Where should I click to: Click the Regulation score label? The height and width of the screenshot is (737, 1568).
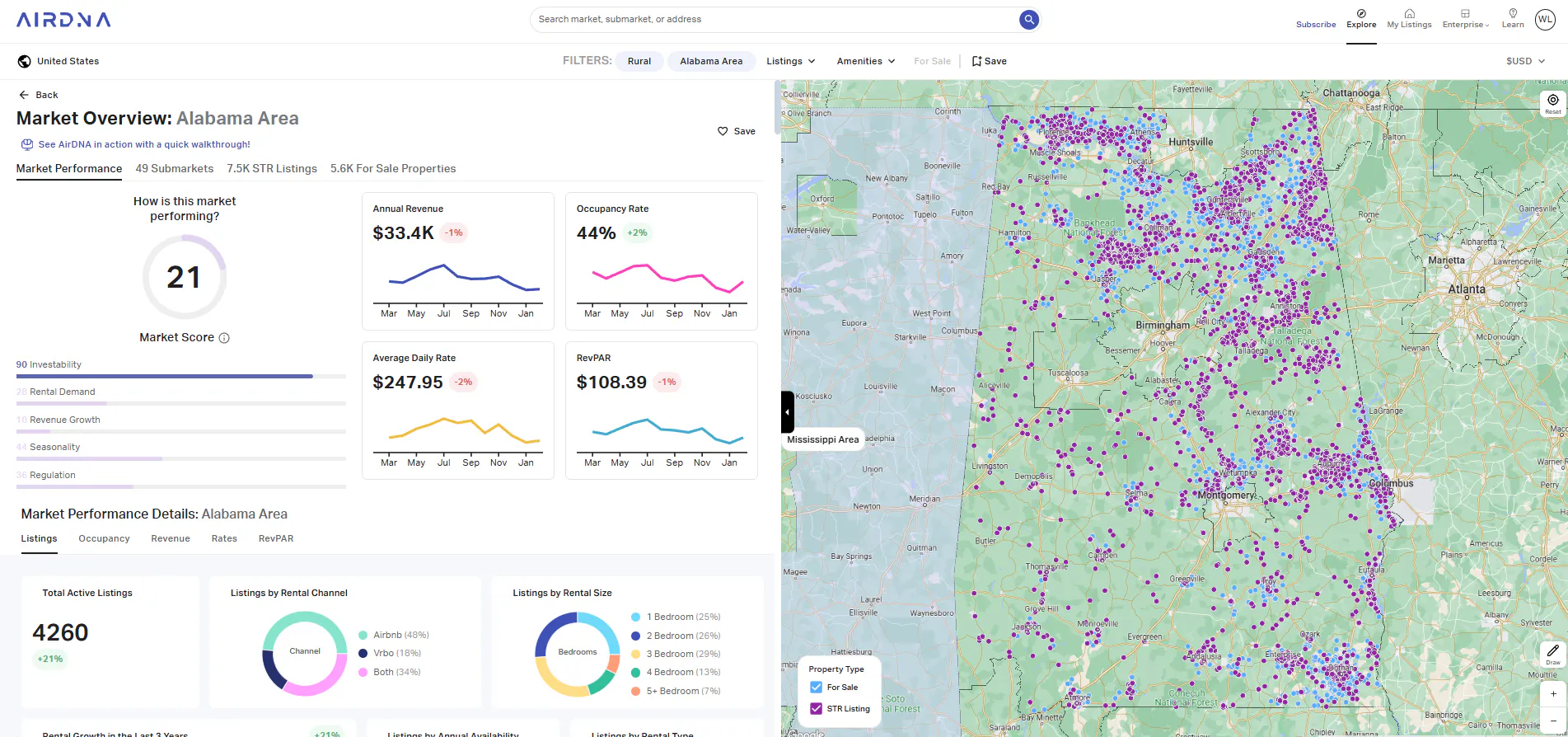53,475
